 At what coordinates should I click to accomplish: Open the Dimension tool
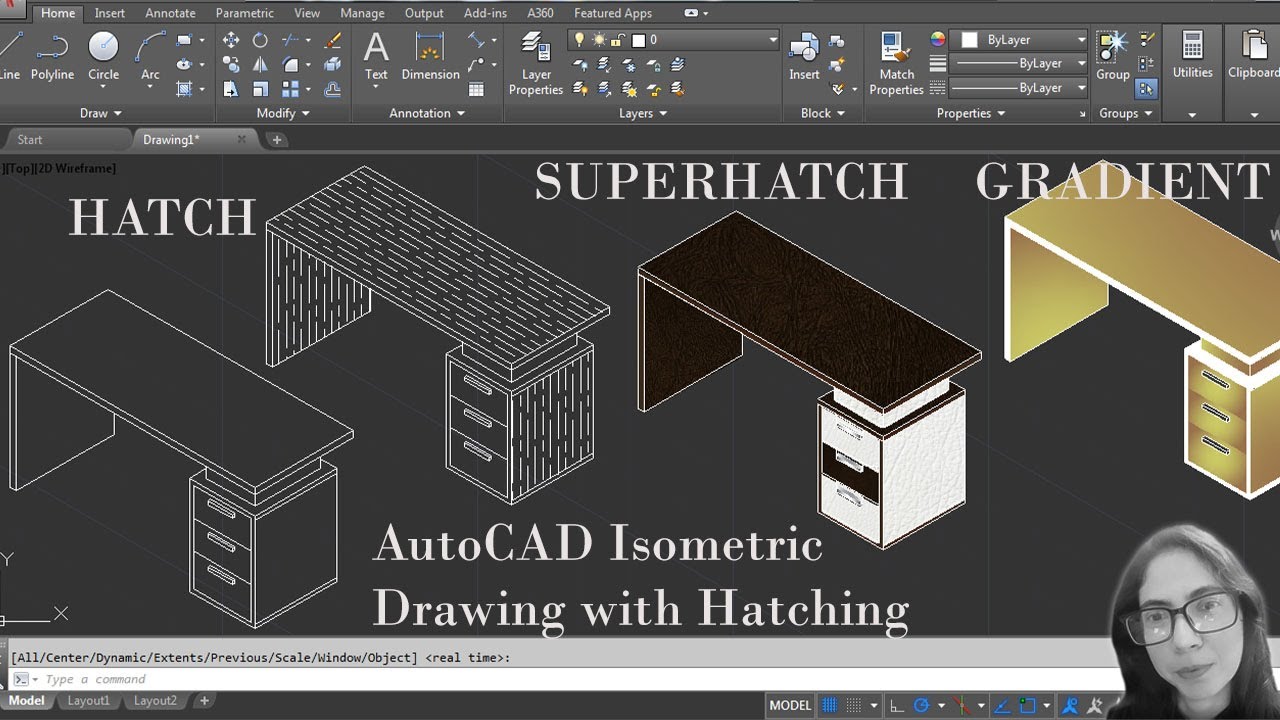coord(430,57)
